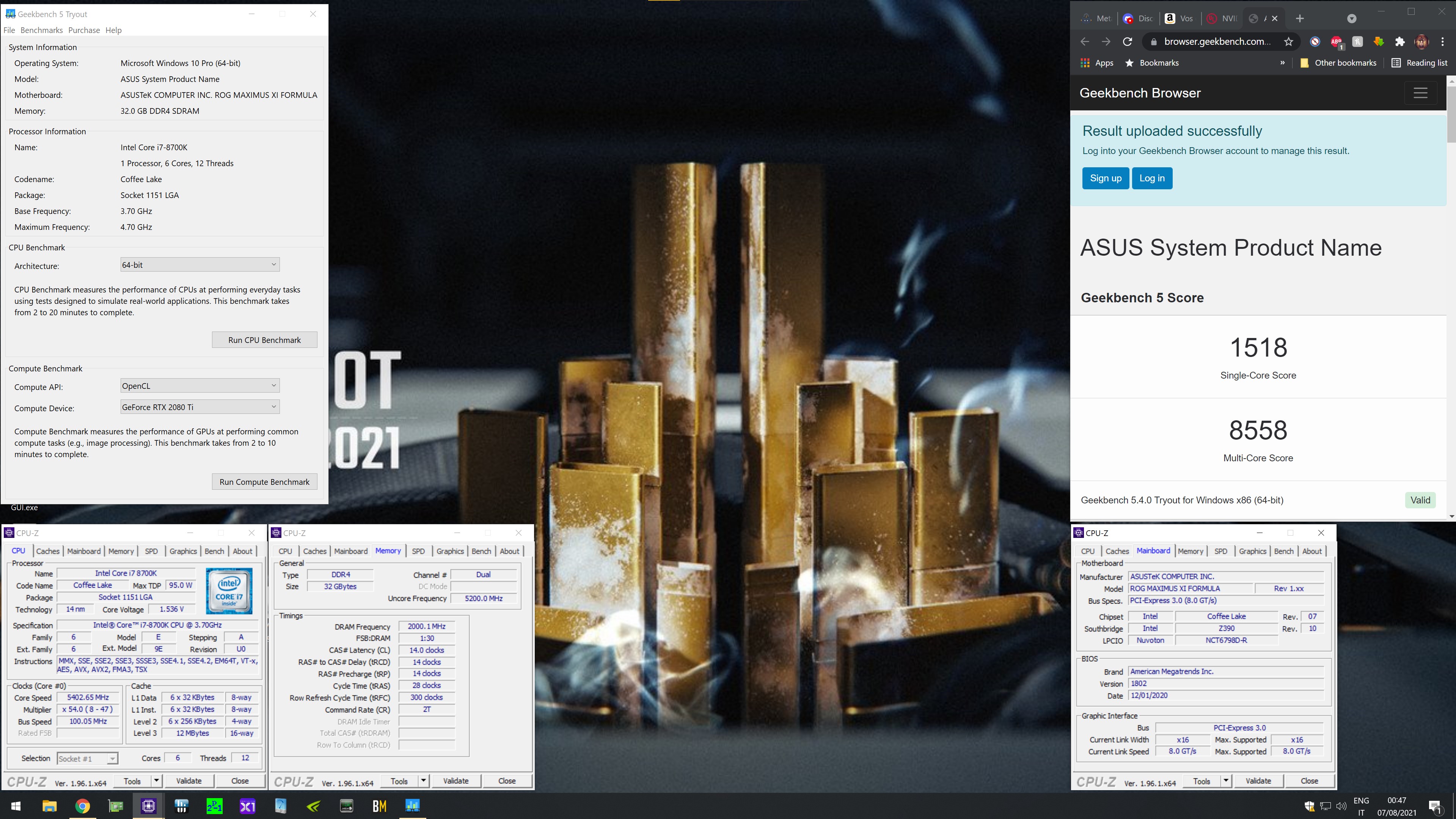Click the Geekbench Browser header title

(x=1139, y=93)
